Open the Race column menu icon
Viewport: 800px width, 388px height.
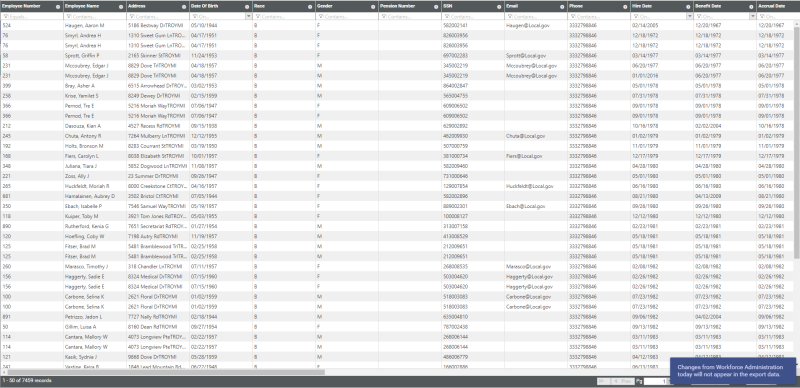[x=310, y=7]
